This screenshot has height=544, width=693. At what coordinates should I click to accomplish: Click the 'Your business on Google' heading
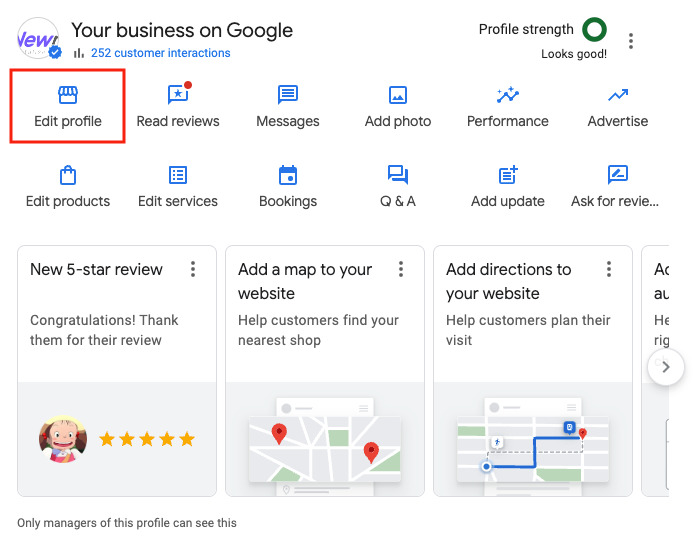(x=182, y=30)
